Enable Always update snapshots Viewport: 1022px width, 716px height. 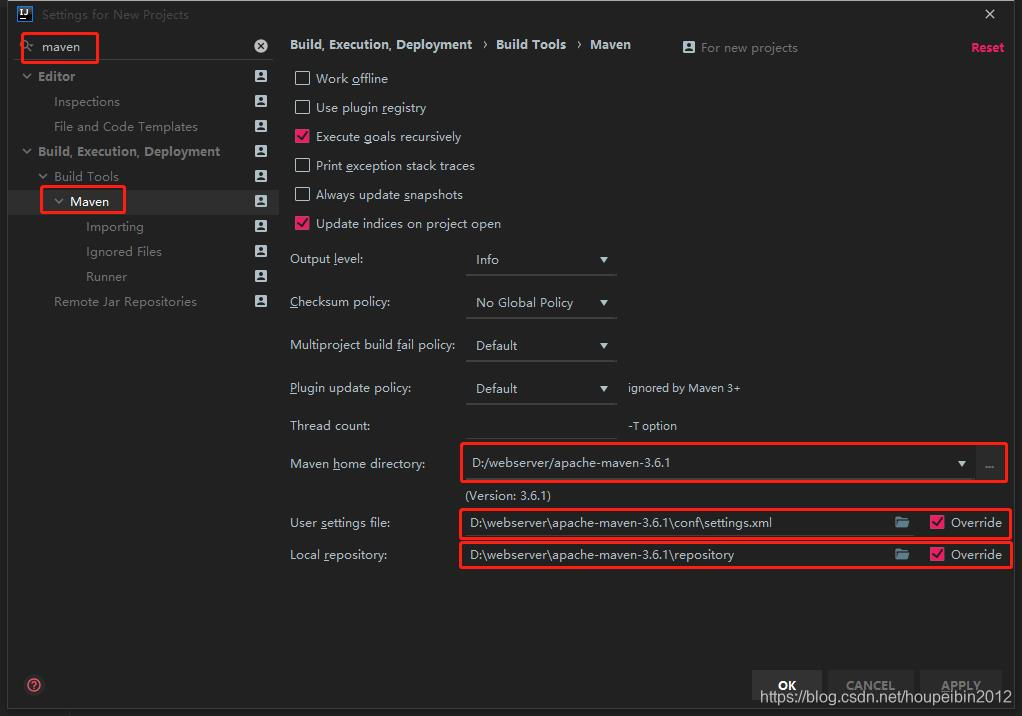tap(302, 194)
